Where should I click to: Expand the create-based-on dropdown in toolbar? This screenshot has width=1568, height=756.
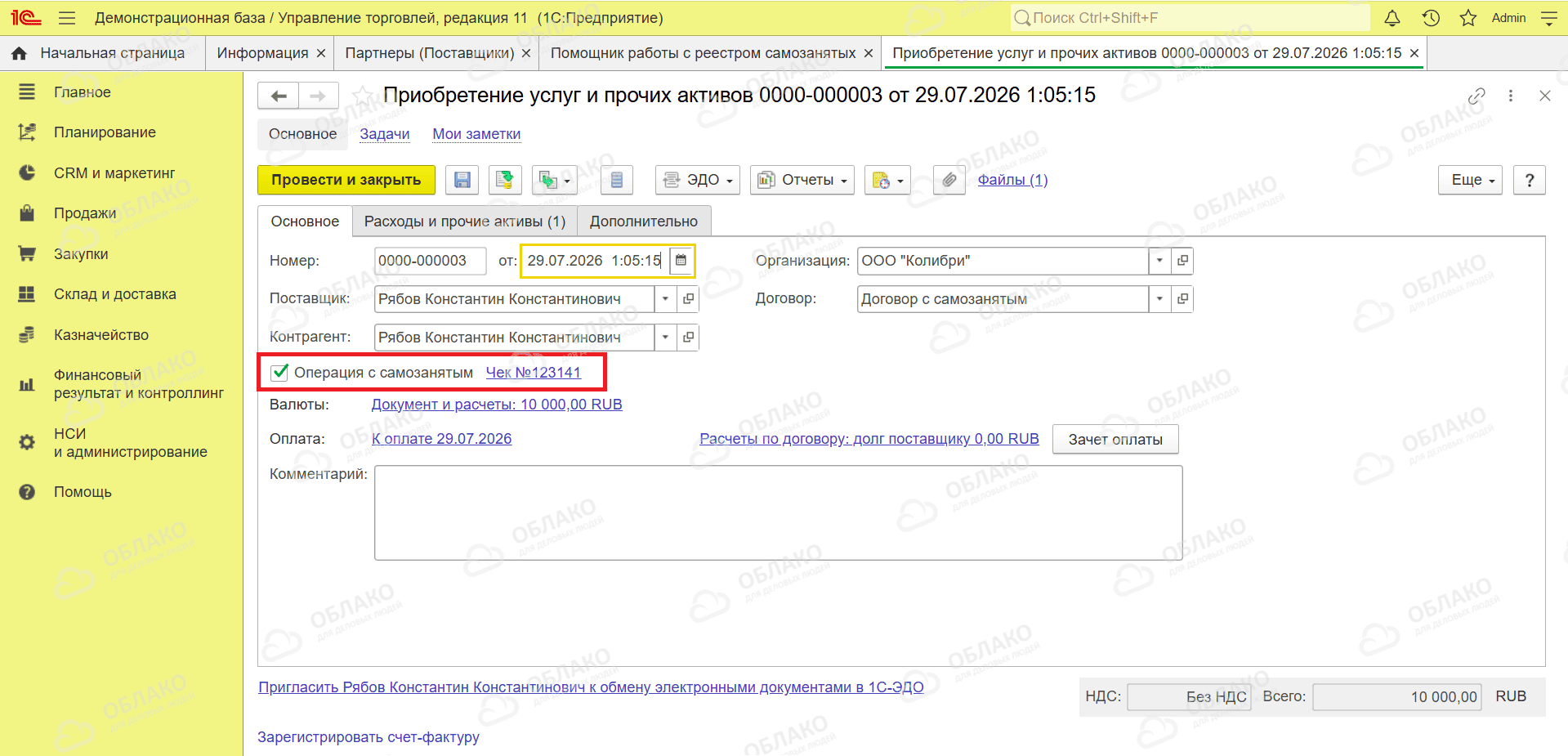pos(555,180)
